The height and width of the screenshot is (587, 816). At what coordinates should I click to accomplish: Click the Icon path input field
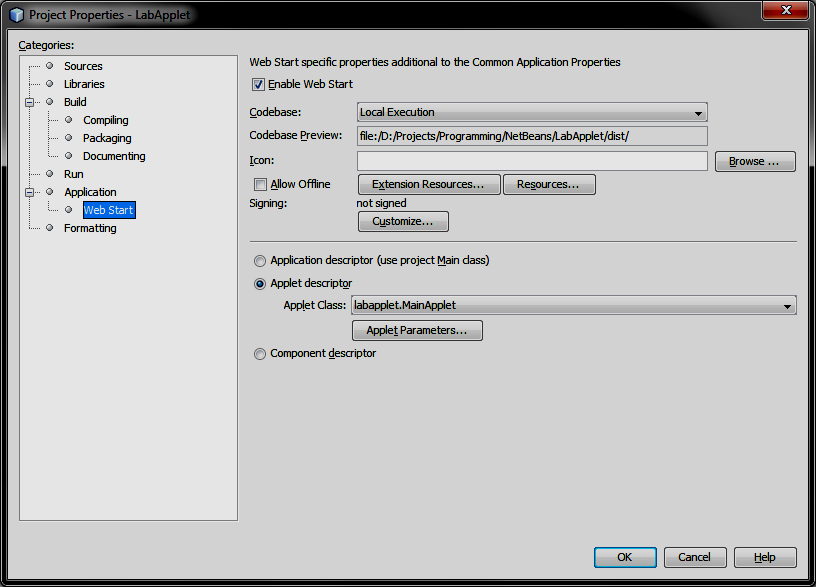pyautogui.click(x=532, y=161)
